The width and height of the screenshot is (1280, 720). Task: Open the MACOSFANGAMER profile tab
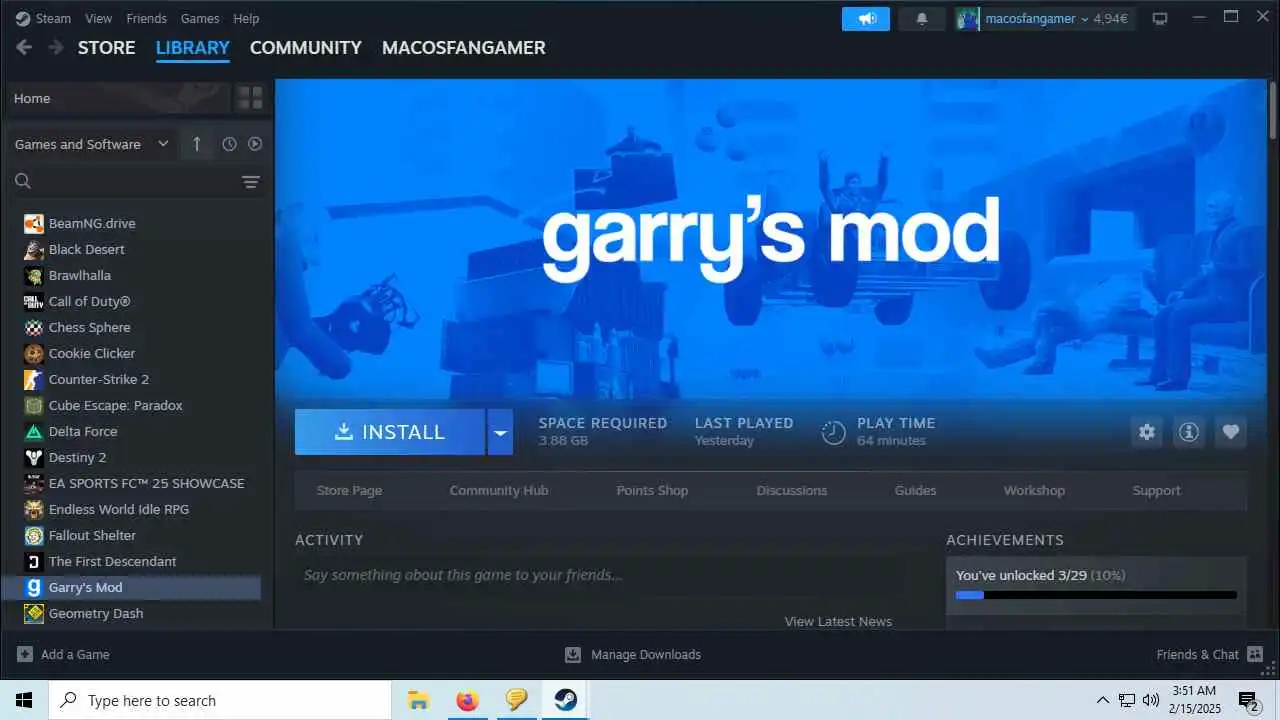(x=464, y=47)
